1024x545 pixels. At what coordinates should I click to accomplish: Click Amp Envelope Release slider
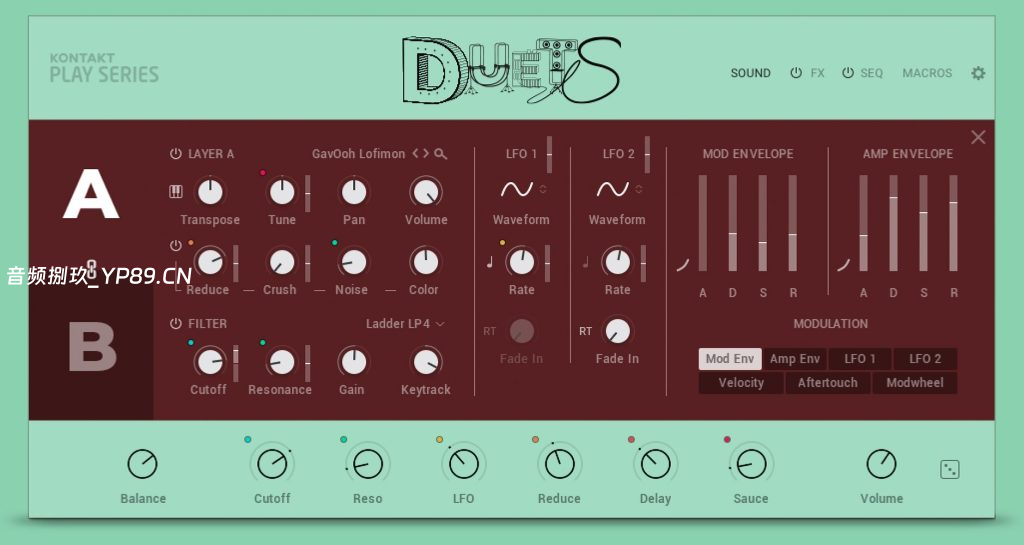(953, 223)
